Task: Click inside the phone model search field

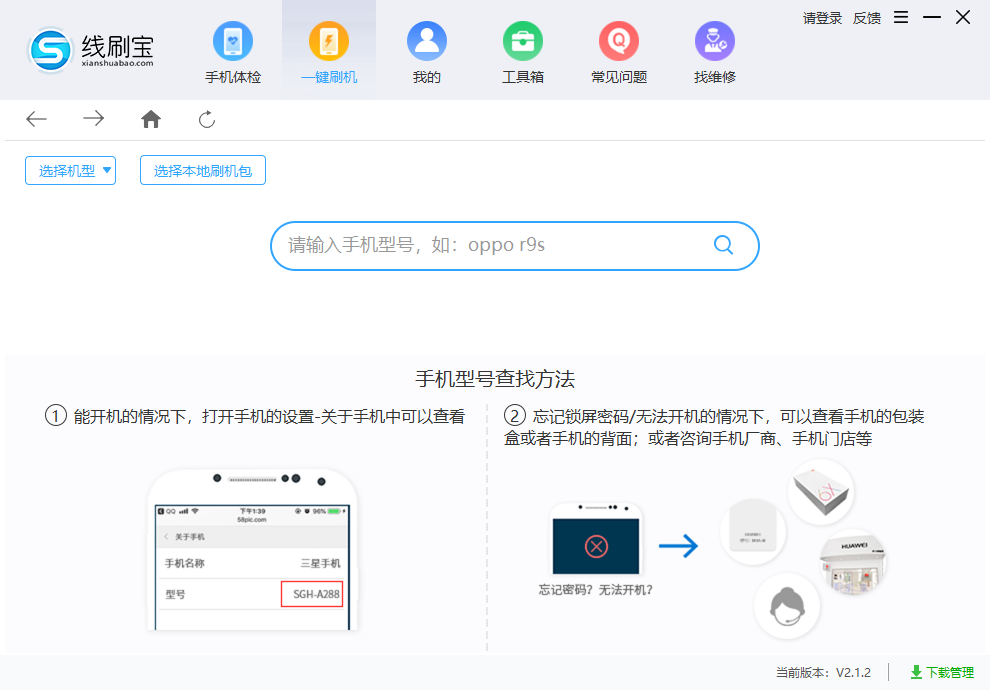Action: pos(480,245)
